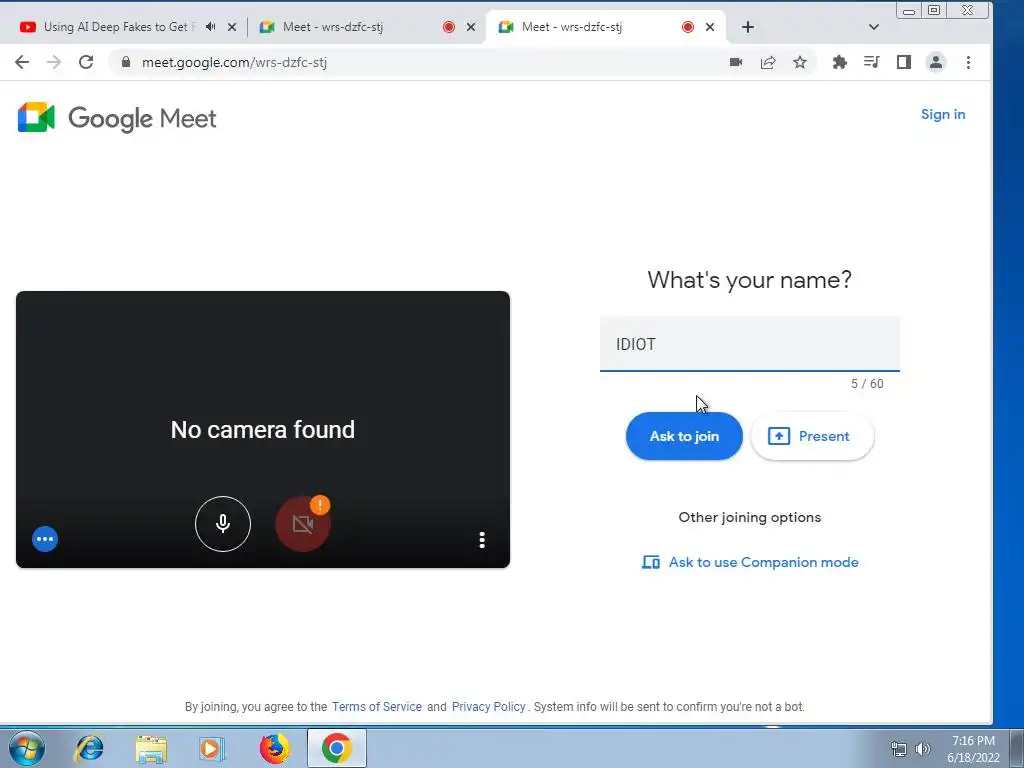Click Ask to use Companion mode
Screen dimensions: 1024x768
coord(750,562)
